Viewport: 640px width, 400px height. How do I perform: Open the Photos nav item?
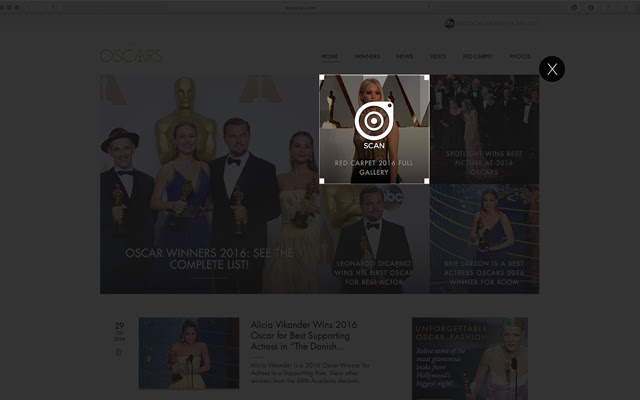click(520, 56)
